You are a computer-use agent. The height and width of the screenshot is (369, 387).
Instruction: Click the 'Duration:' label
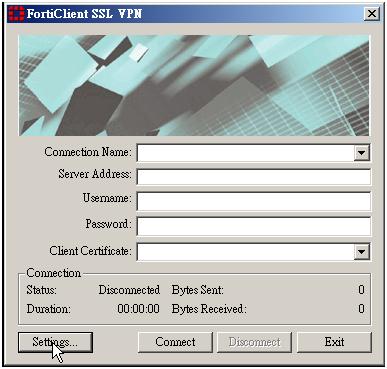(x=48, y=309)
